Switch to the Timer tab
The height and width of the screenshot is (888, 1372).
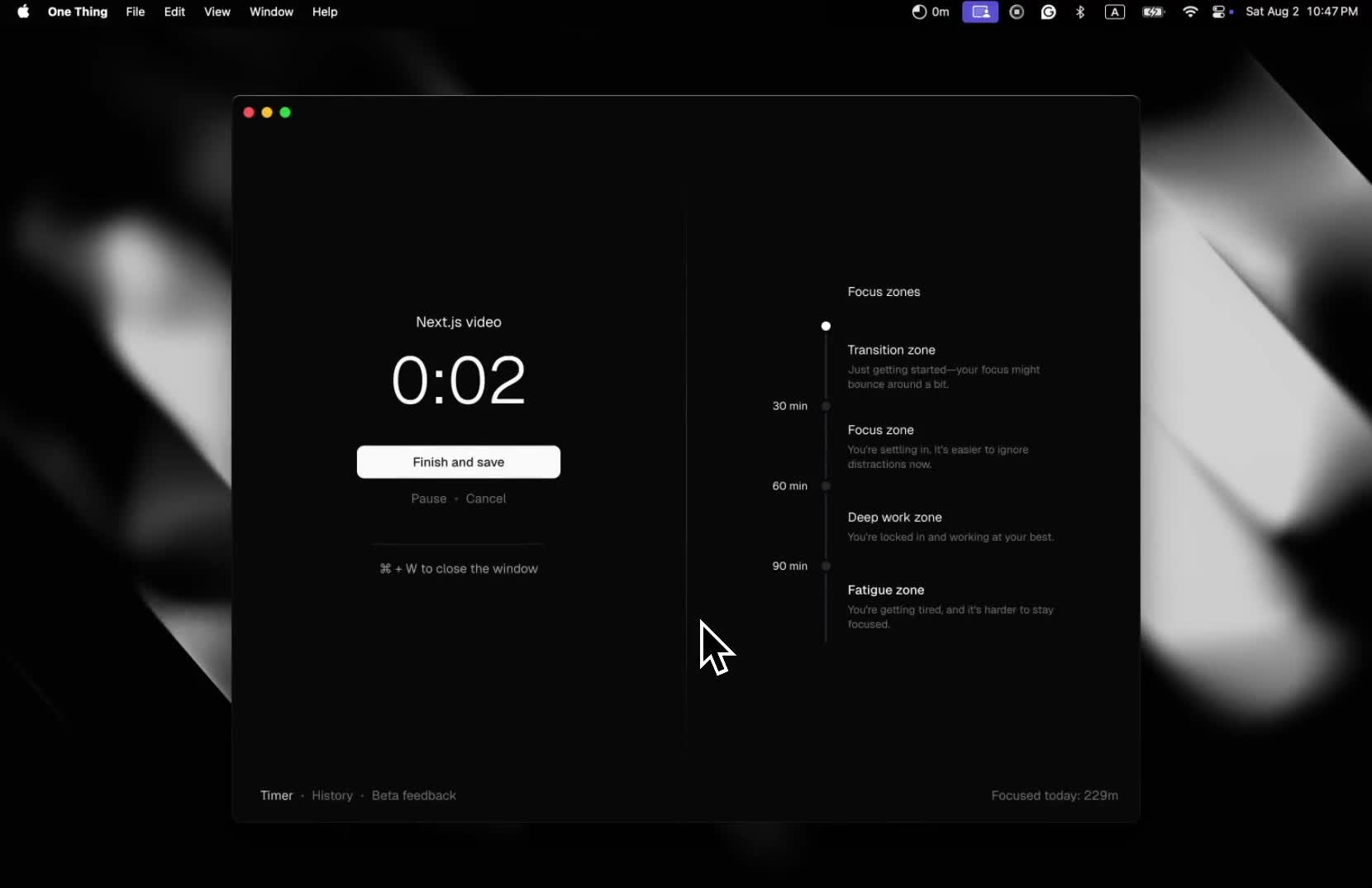point(277,795)
